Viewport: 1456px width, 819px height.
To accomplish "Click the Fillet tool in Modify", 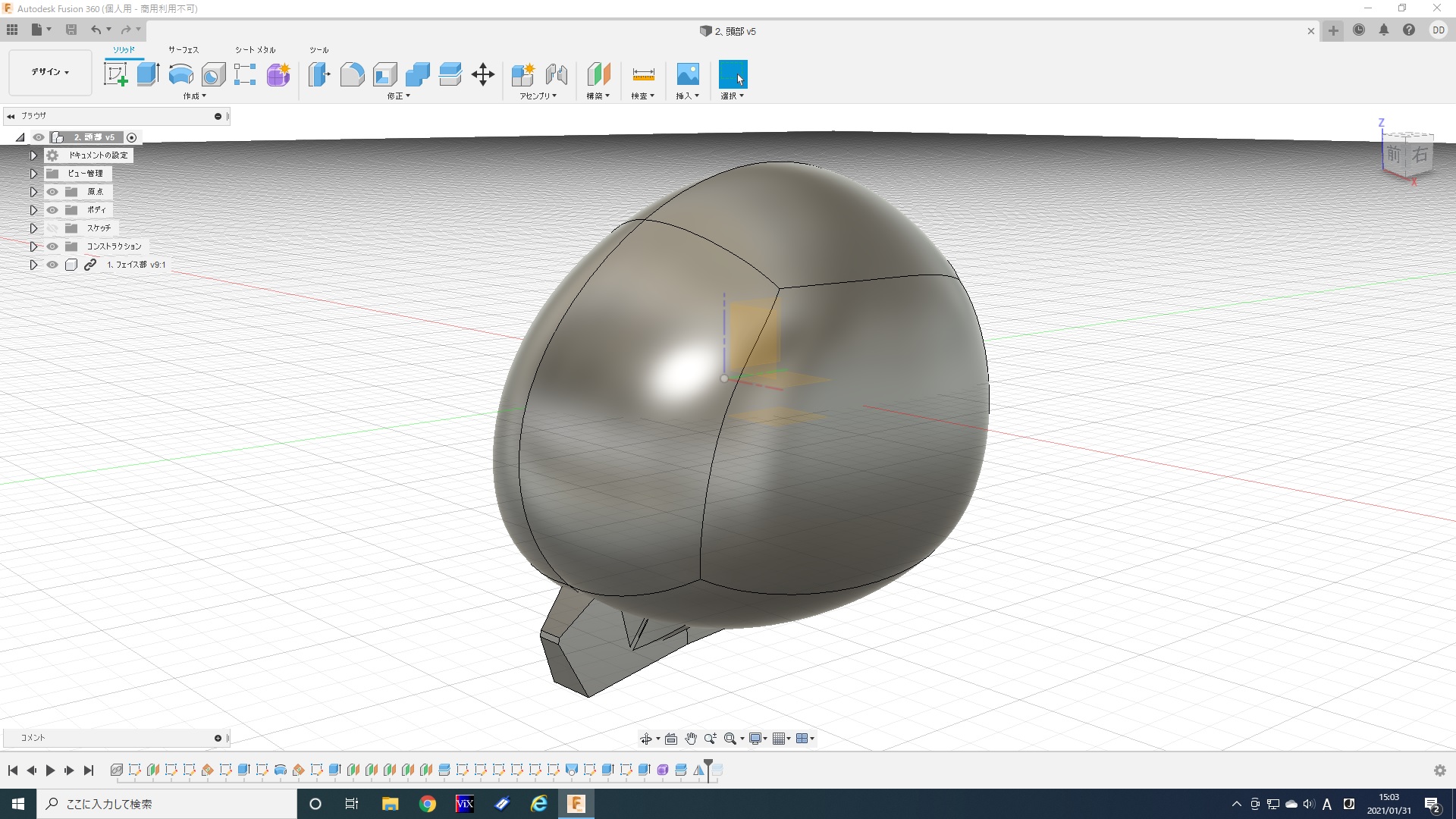I will (352, 74).
